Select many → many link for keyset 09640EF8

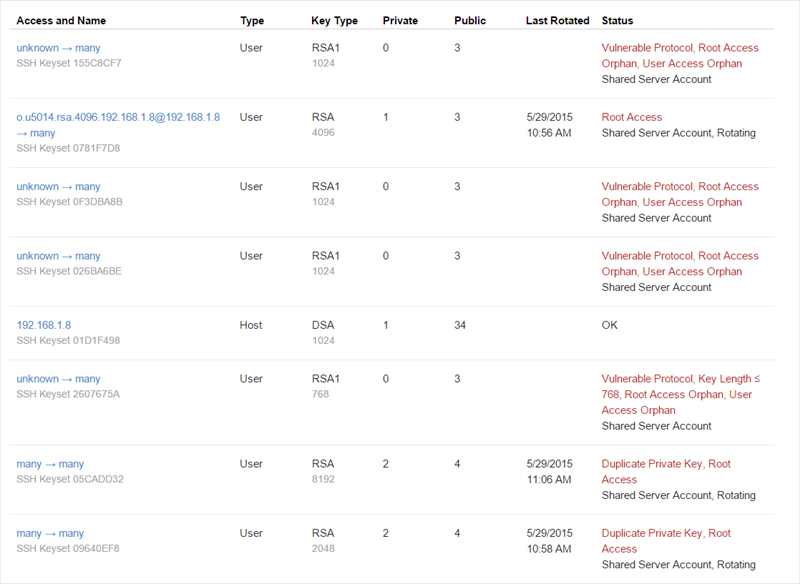(50, 533)
